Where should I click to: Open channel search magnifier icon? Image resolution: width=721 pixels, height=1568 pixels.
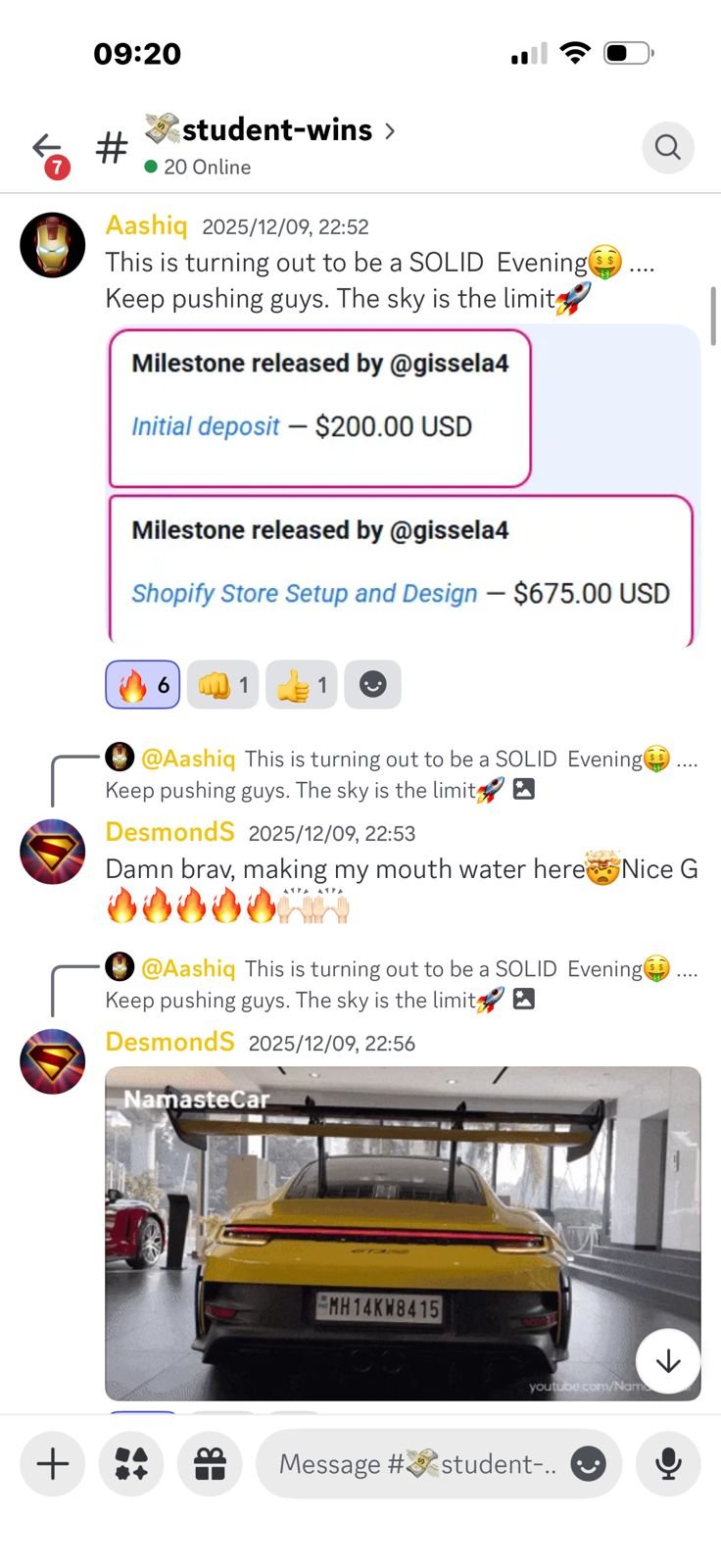point(668,147)
